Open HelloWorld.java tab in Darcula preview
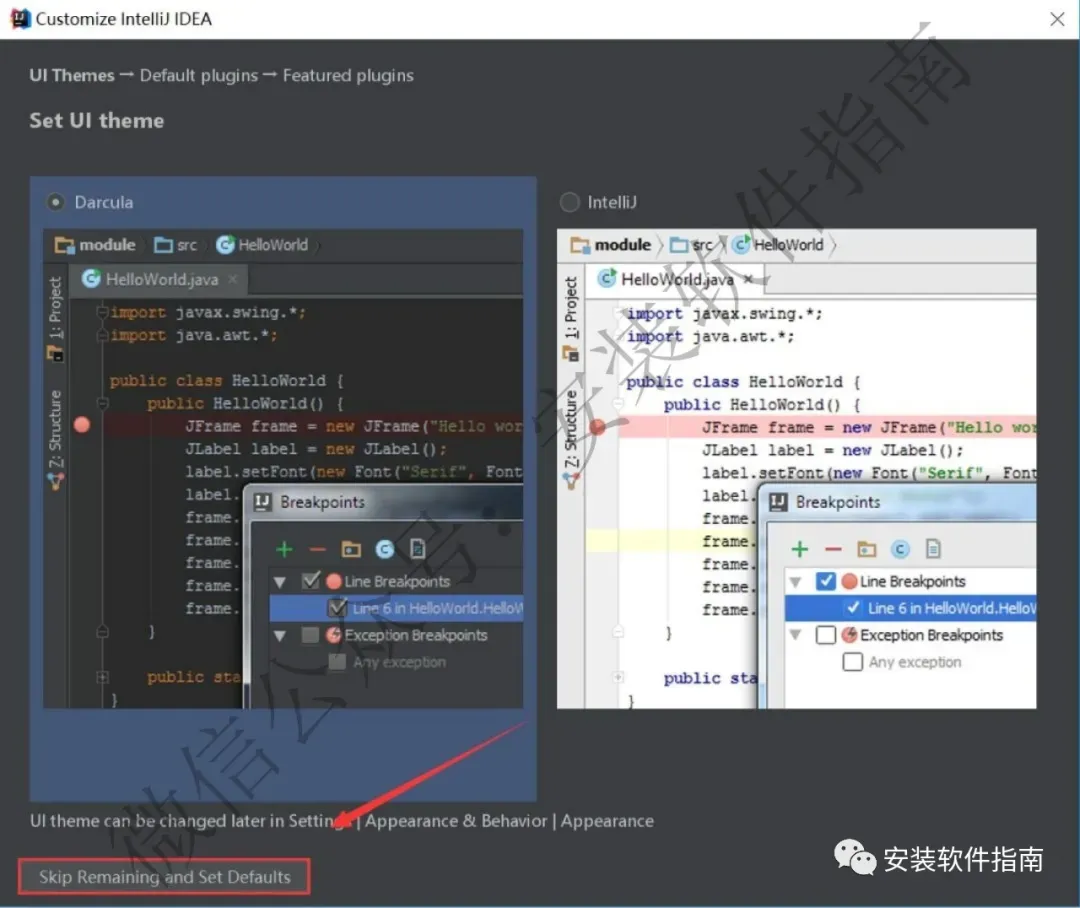Screen dimensions: 1080x908 coord(161,279)
